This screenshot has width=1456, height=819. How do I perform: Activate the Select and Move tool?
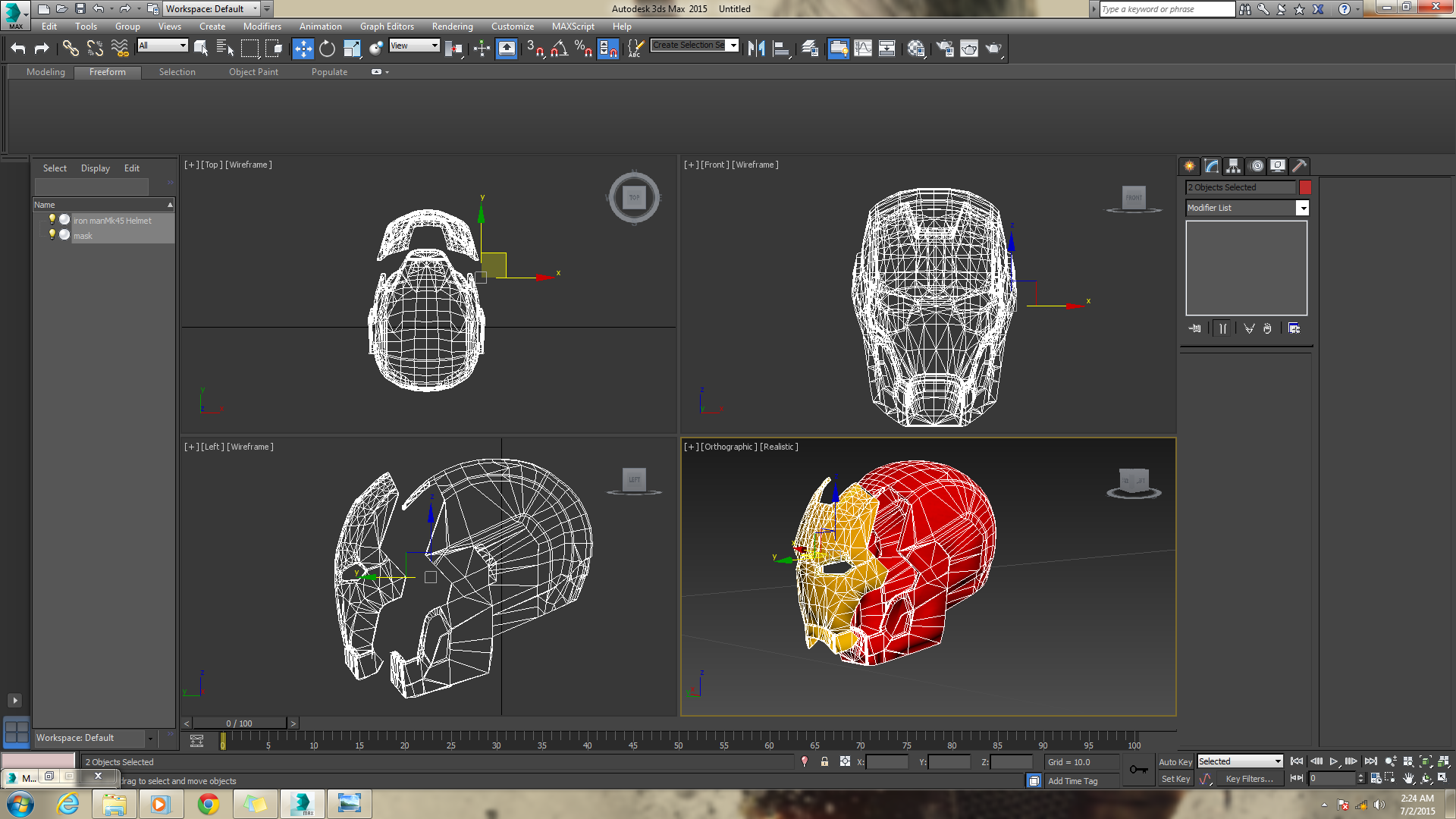[x=303, y=49]
